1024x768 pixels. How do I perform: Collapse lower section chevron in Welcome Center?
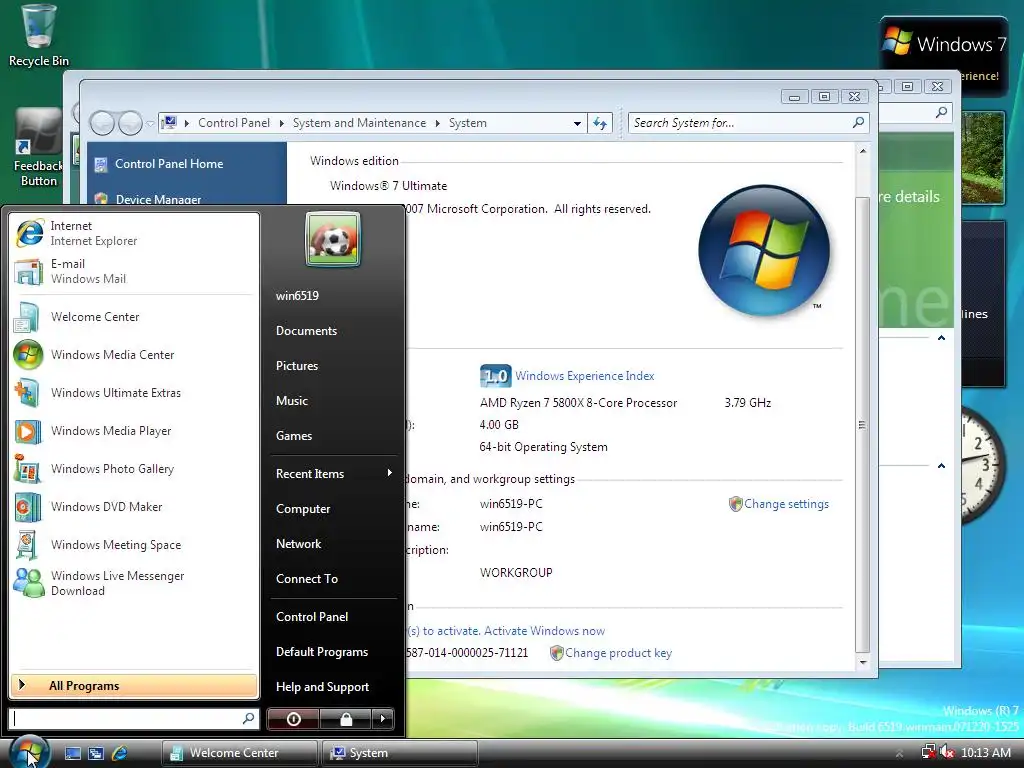click(941, 466)
